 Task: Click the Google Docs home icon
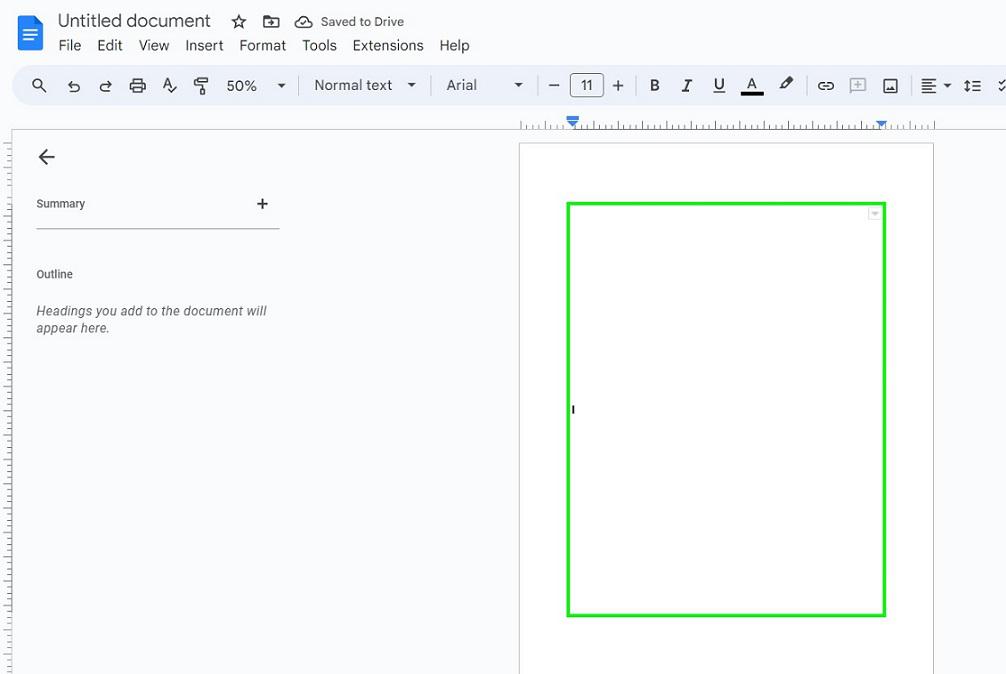(30, 33)
